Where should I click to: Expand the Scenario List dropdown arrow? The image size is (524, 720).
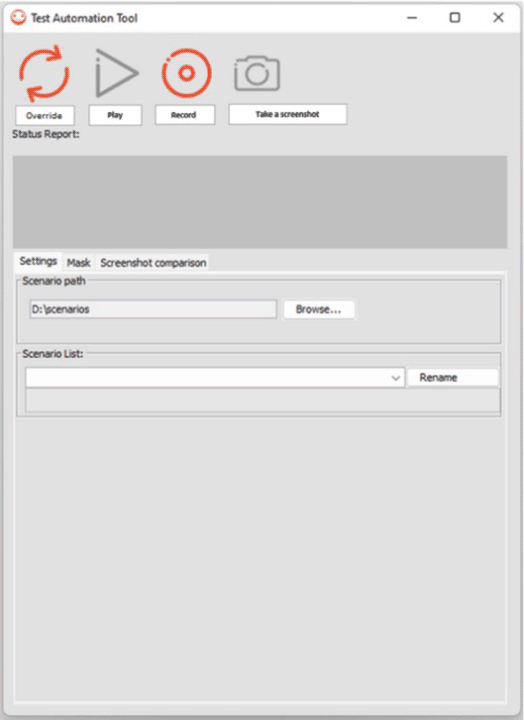click(395, 378)
